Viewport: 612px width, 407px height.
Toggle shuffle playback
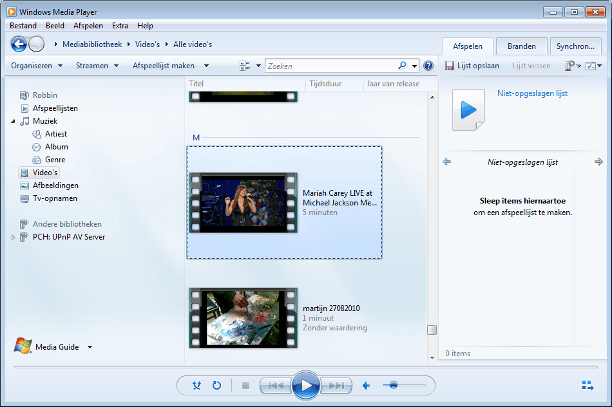[197, 386]
